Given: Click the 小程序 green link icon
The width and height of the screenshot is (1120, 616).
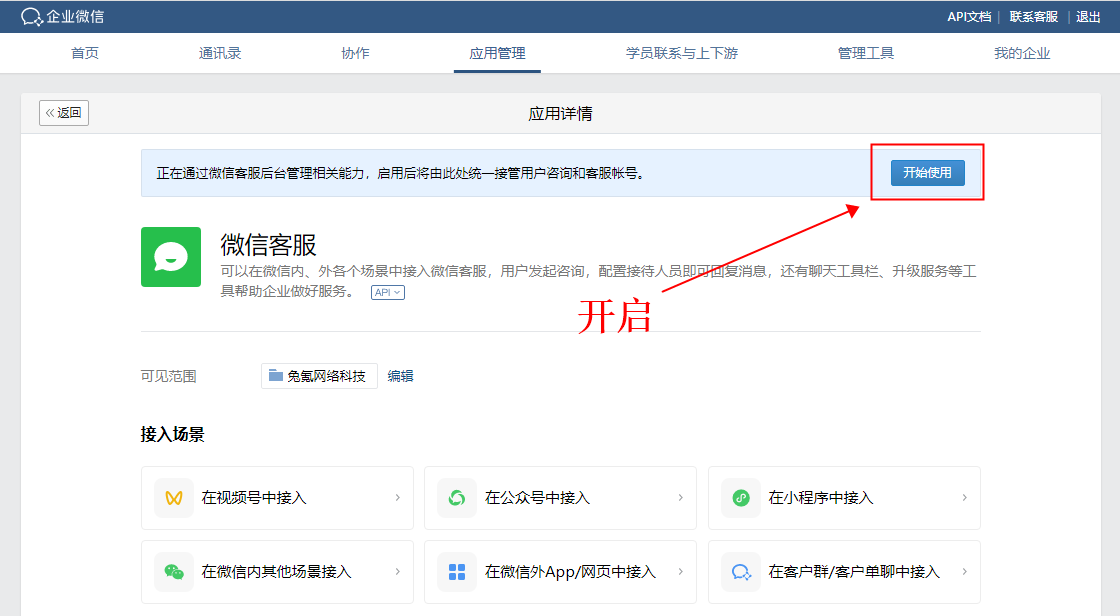Looking at the screenshot, I should pyautogui.click(x=741, y=498).
